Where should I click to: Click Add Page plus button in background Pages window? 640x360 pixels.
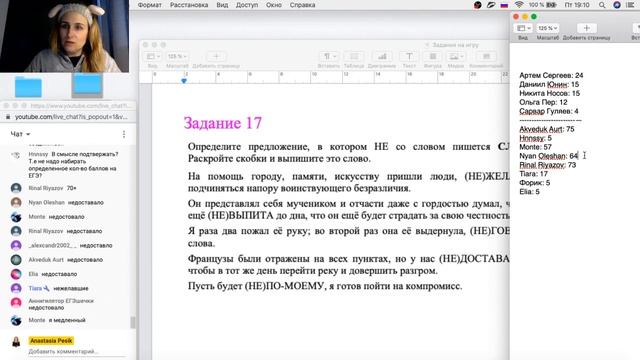pyautogui.click(x=216, y=56)
